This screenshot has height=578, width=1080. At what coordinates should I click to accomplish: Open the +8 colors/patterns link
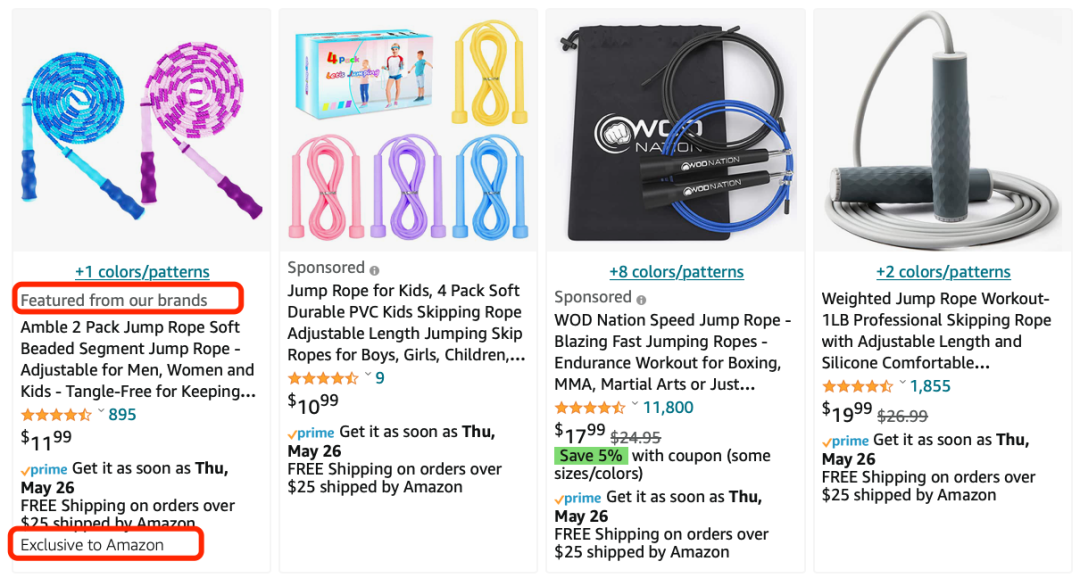point(676,272)
